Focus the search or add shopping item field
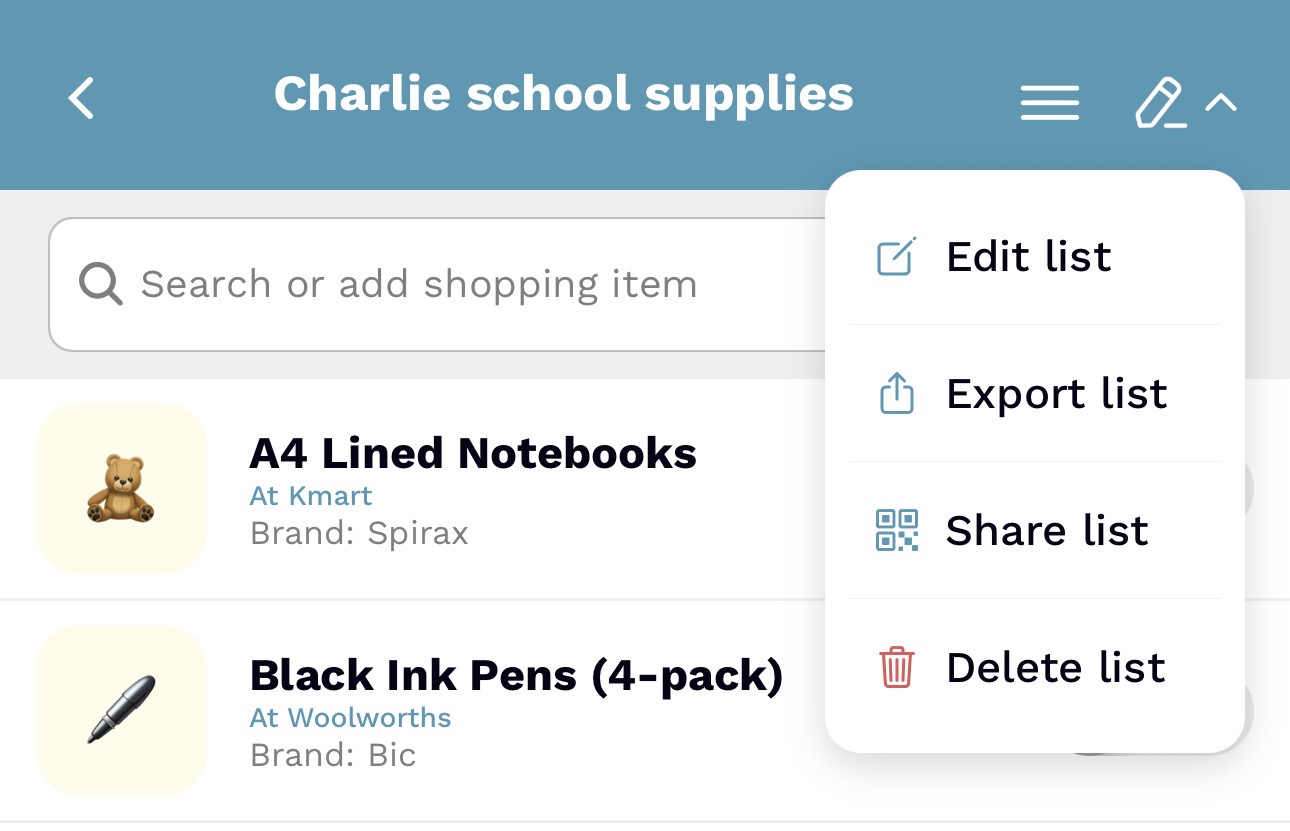Image resolution: width=1290 pixels, height=831 pixels. (x=440, y=285)
